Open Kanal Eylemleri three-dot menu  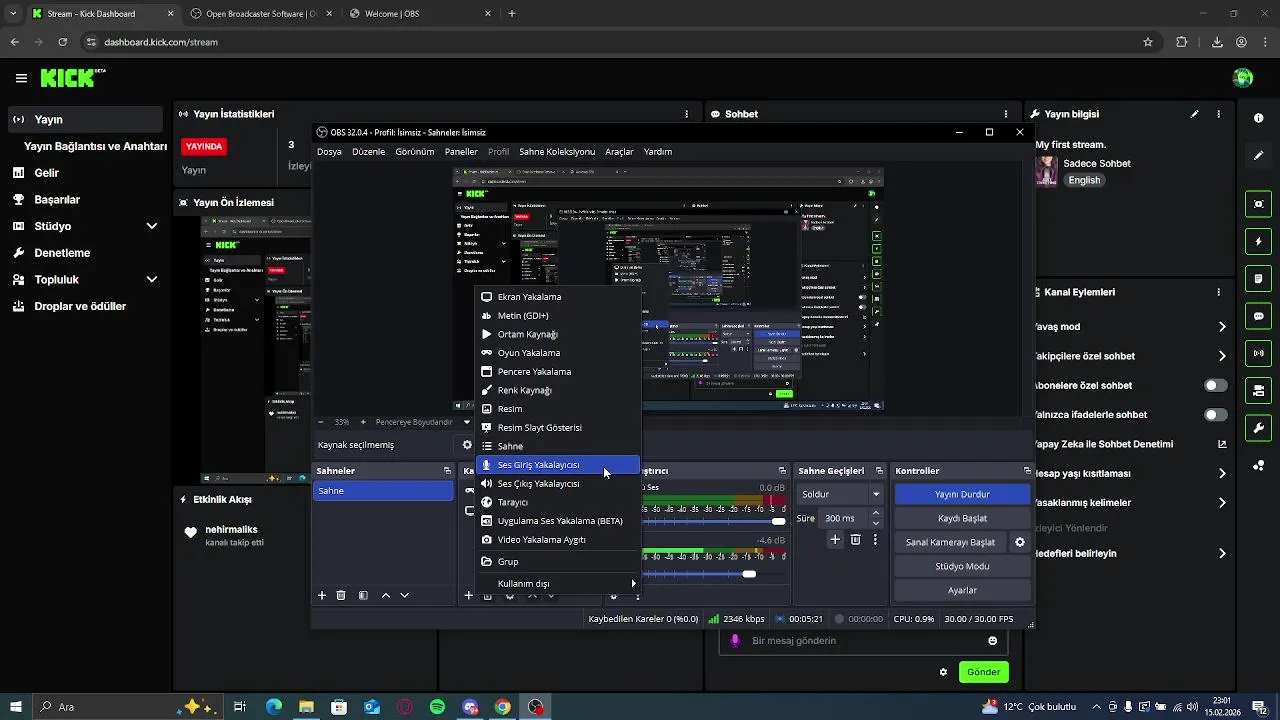pyautogui.click(x=1218, y=292)
